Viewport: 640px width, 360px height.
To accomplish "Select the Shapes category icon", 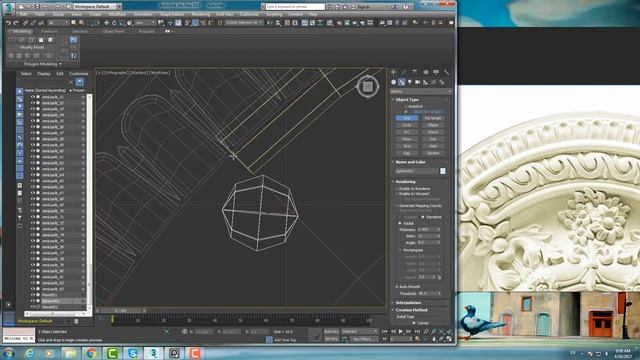I will (x=402, y=82).
